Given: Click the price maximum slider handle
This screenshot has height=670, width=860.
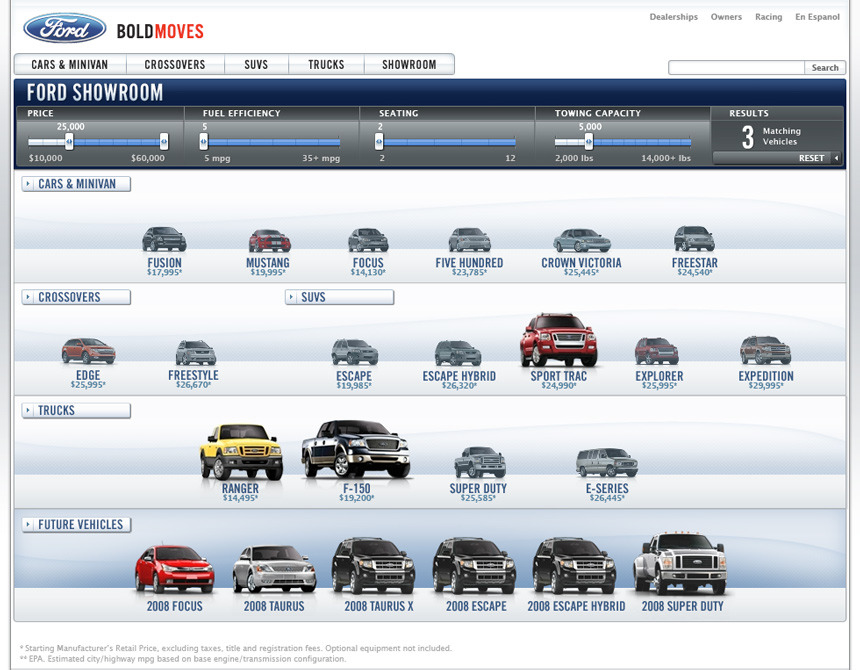Looking at the screenshot, I should (164, 141).
